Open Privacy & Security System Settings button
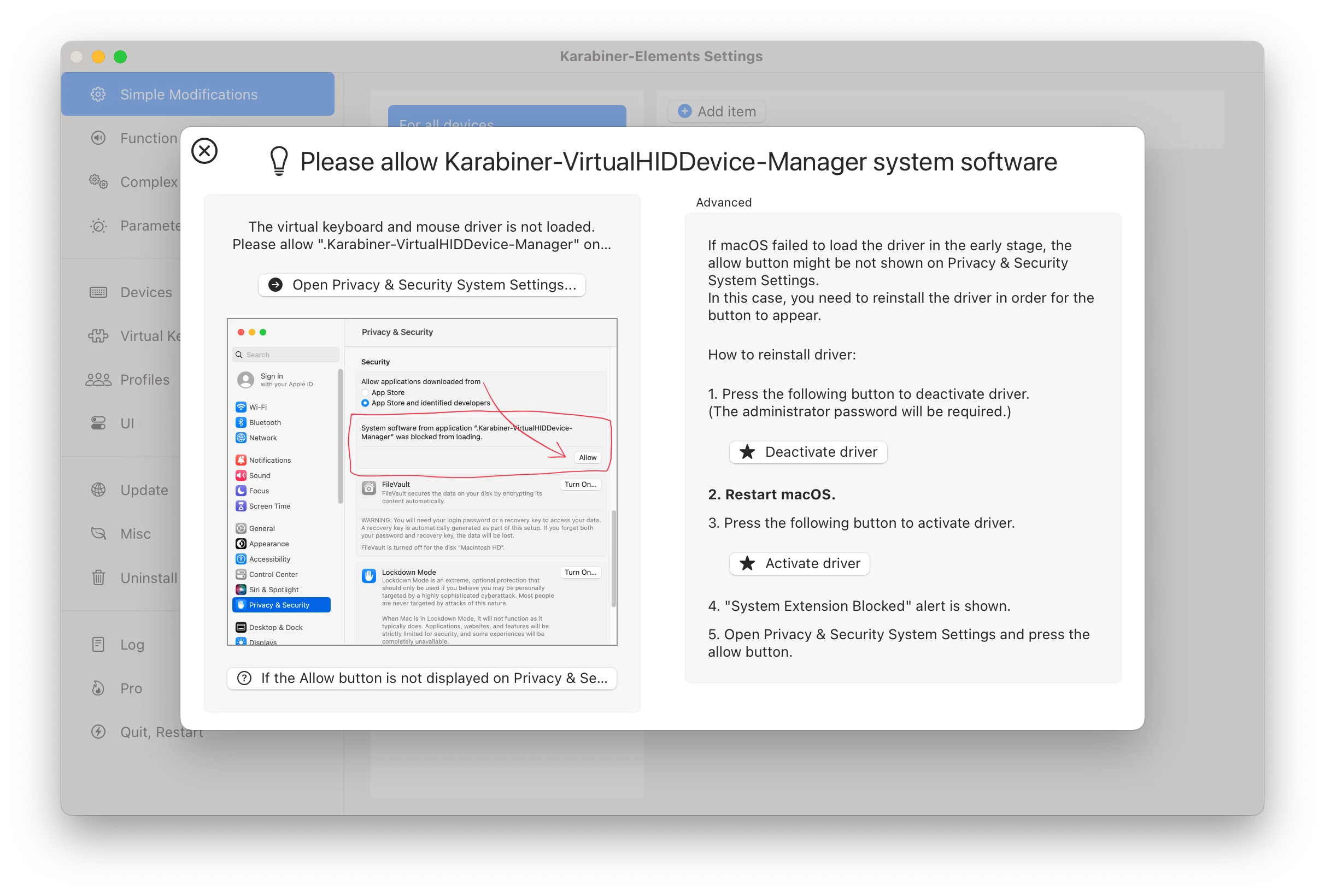The height and width of the screenshot is (896, 1325). (x=422, y=285)
